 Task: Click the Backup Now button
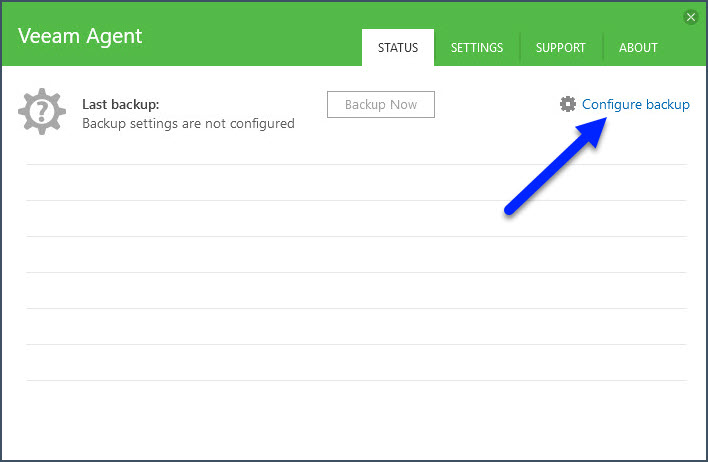[381, 104]
